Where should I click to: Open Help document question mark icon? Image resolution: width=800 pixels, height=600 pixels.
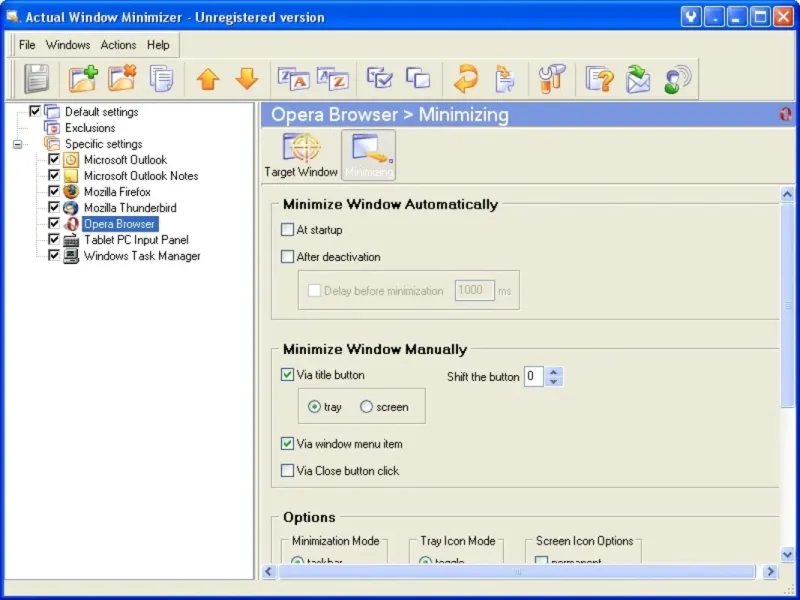tap(599, 79)
